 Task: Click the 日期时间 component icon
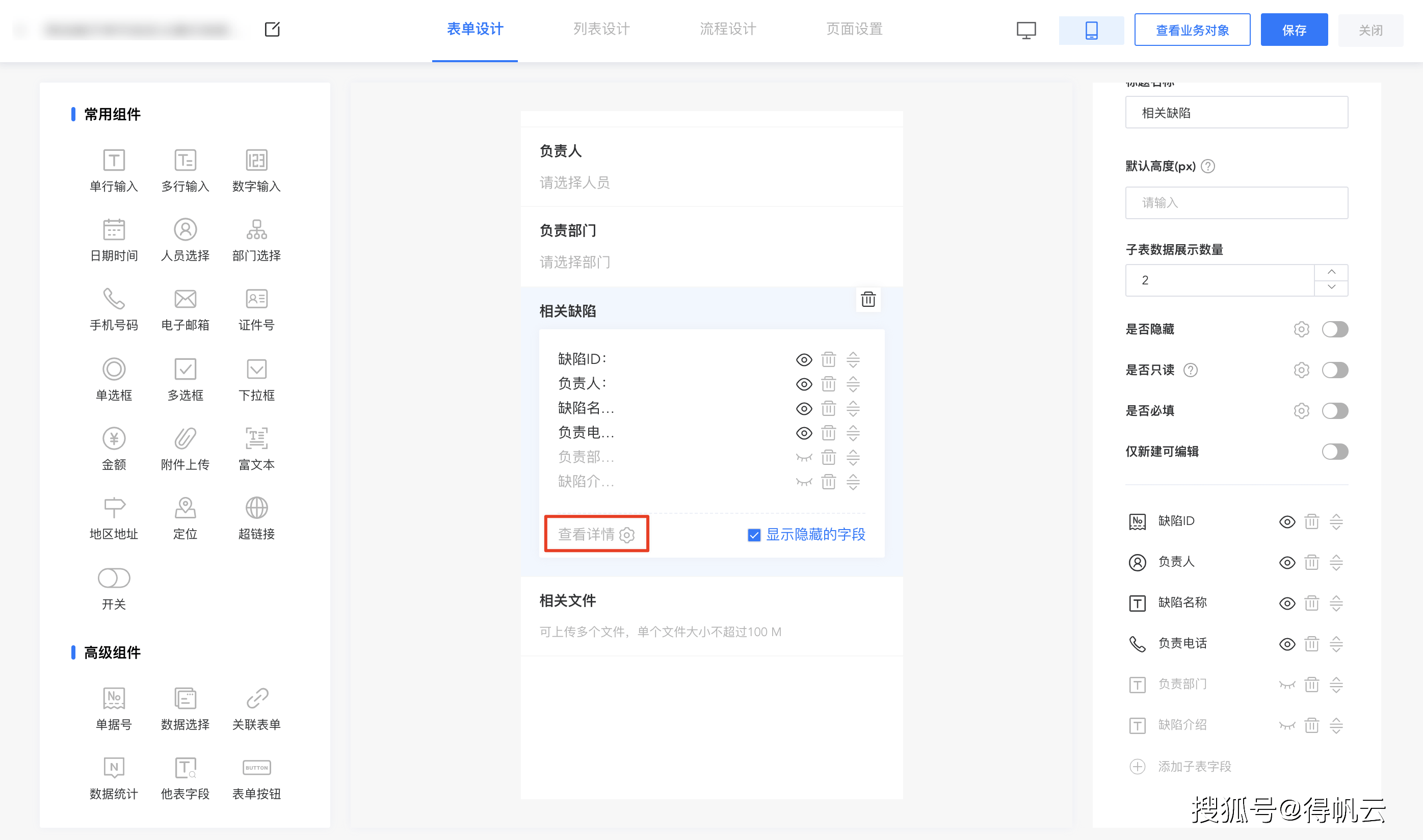coord(114,230)
